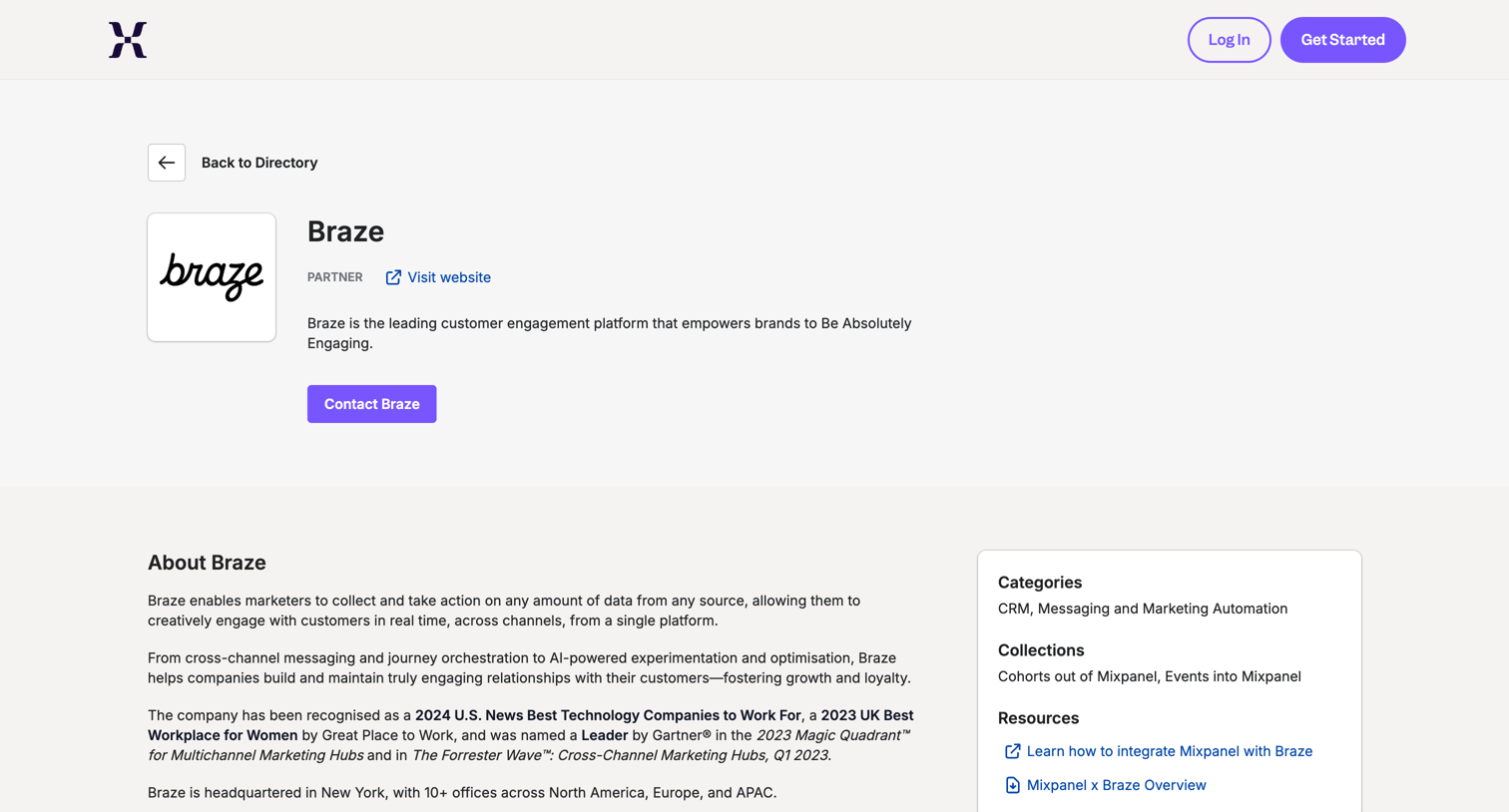Click the back arrow icon button

(167, 163)
